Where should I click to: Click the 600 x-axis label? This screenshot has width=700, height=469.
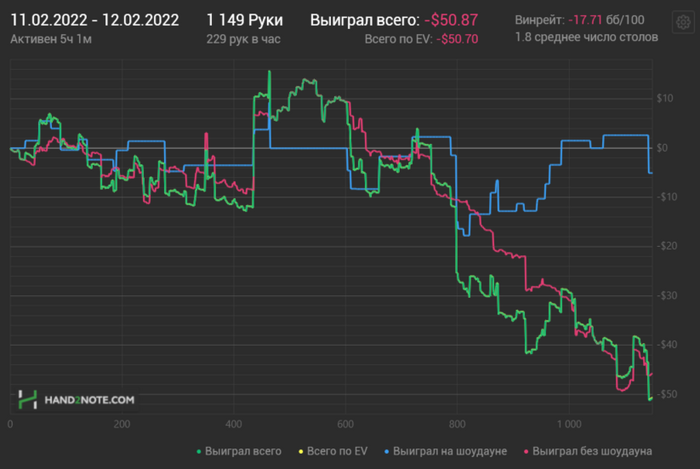[x=346, y=424]
